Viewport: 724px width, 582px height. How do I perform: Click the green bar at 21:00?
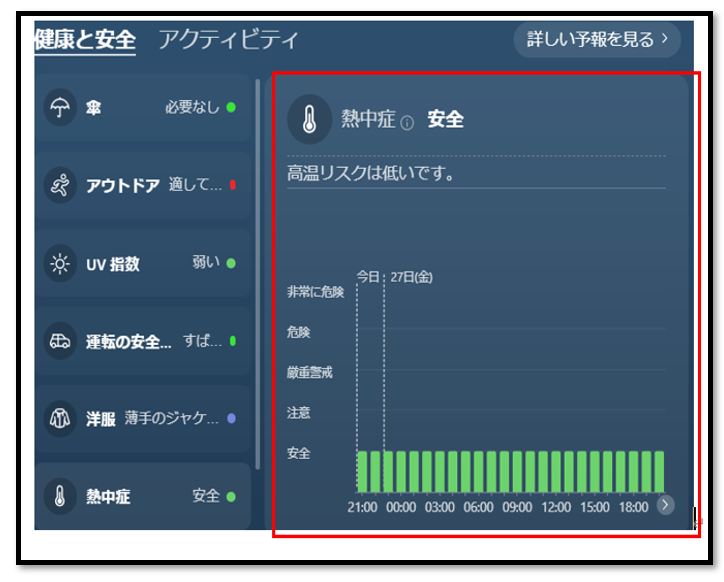pos(362,472)
